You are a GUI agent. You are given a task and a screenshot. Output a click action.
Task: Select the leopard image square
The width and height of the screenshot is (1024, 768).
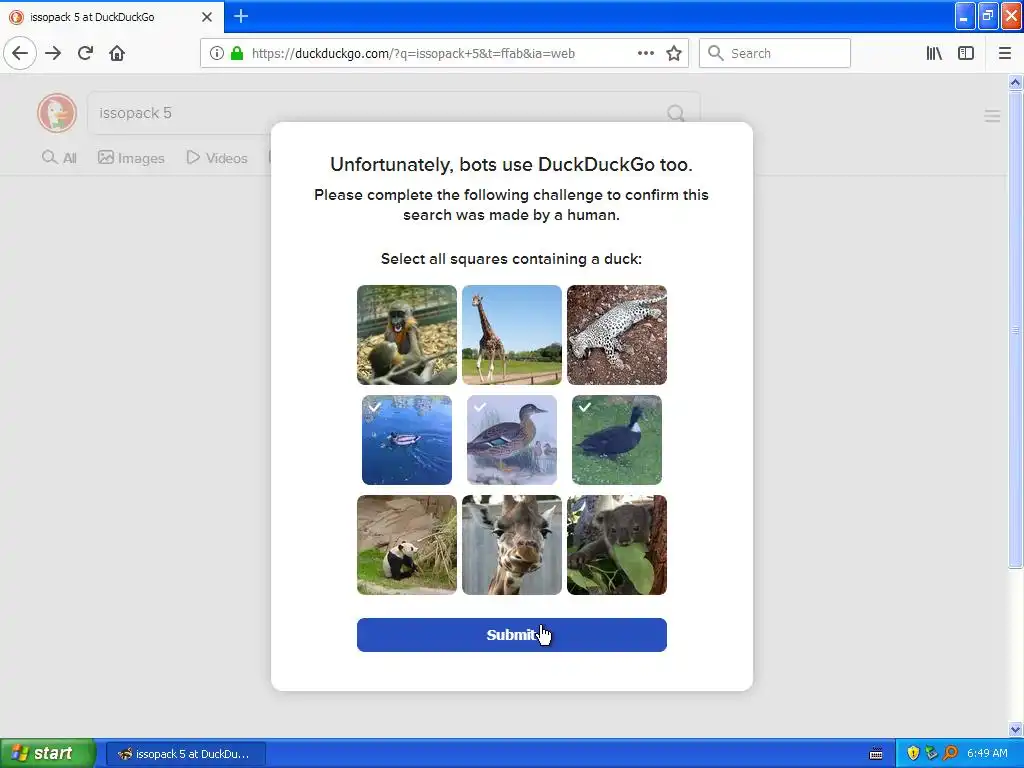(616, 335)
